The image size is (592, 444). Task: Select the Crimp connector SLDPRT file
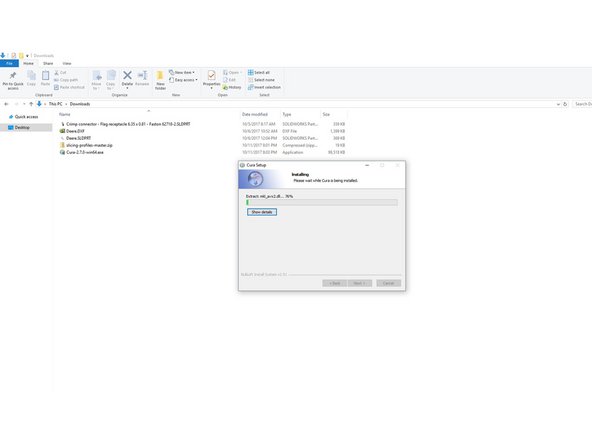128,124
